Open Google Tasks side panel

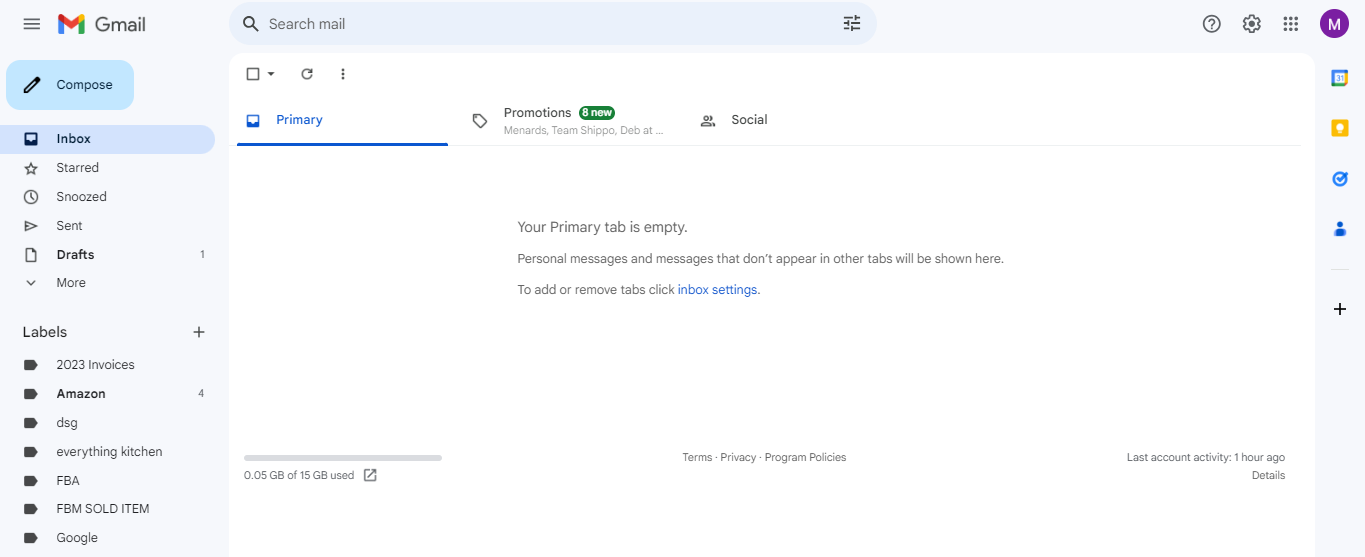tap(1340, 179)
